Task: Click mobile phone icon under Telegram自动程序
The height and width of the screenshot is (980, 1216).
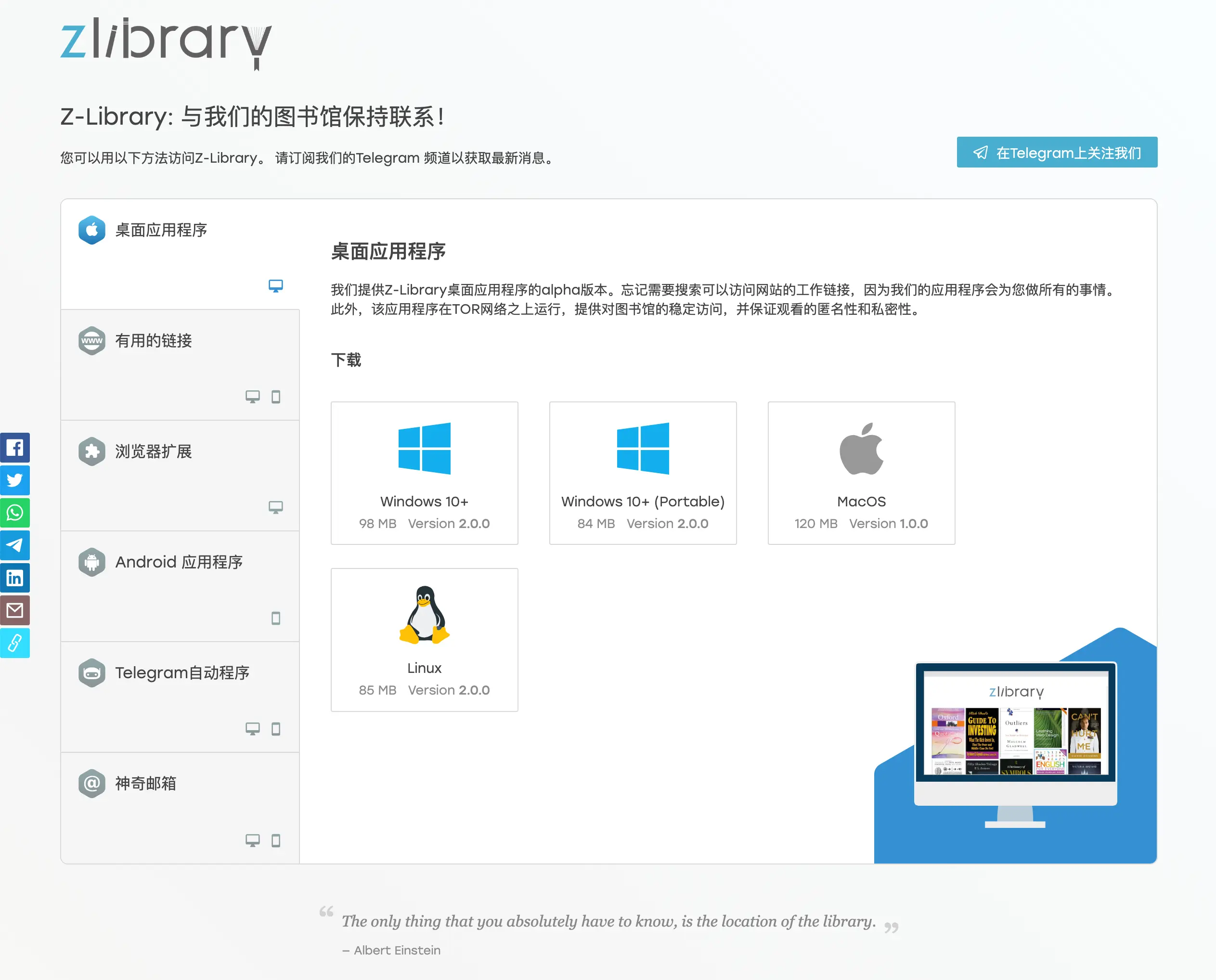Action: coord(275,728)
